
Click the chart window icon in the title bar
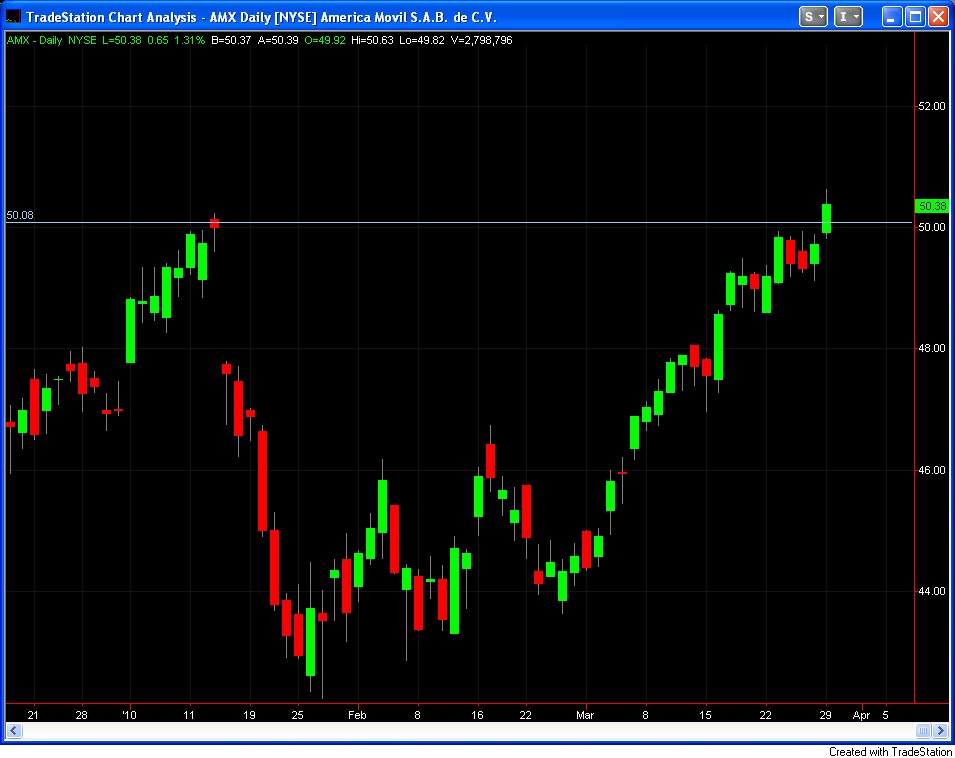[13, 16]
